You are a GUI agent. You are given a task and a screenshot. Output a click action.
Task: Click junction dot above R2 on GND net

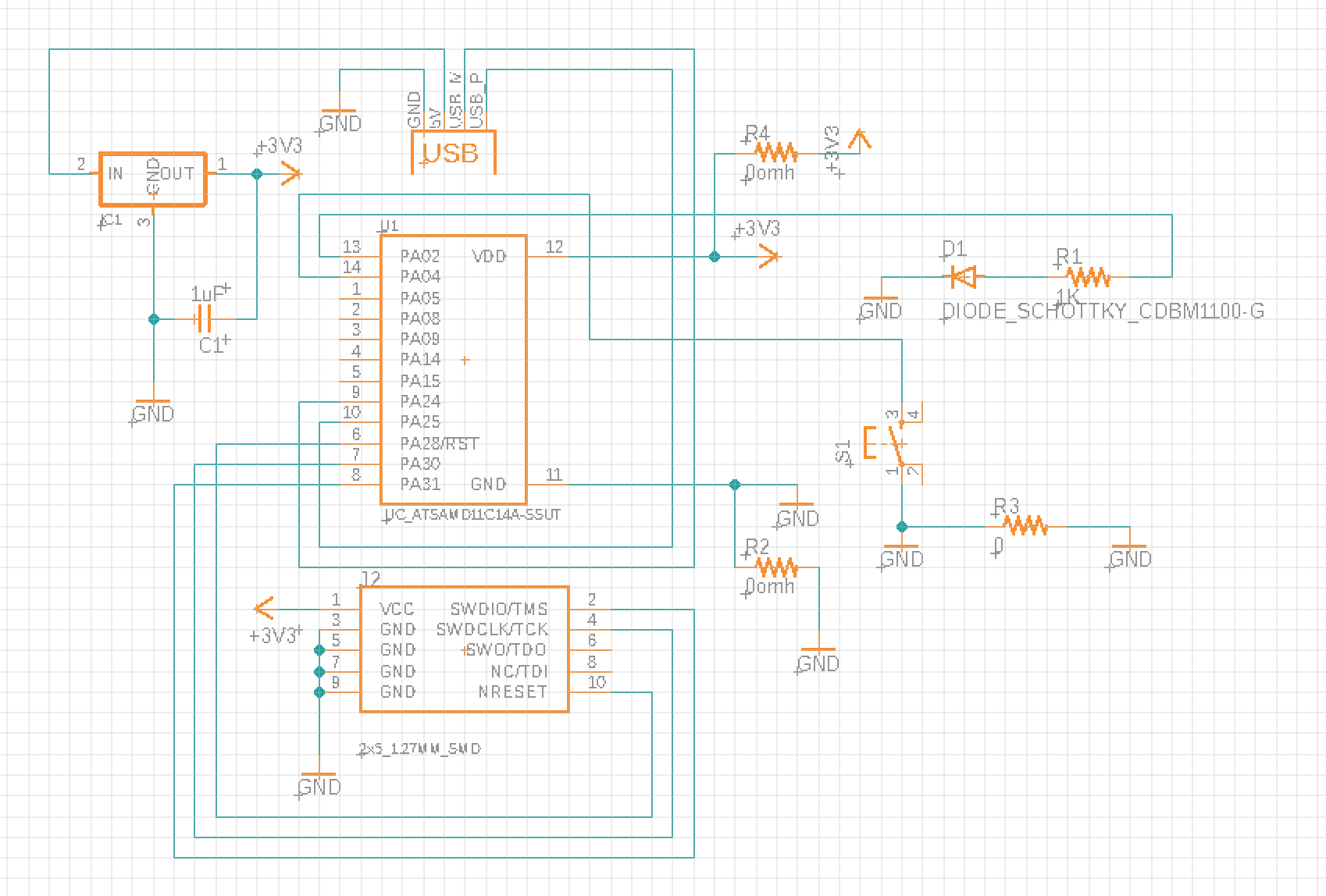[x=734, y=485]
